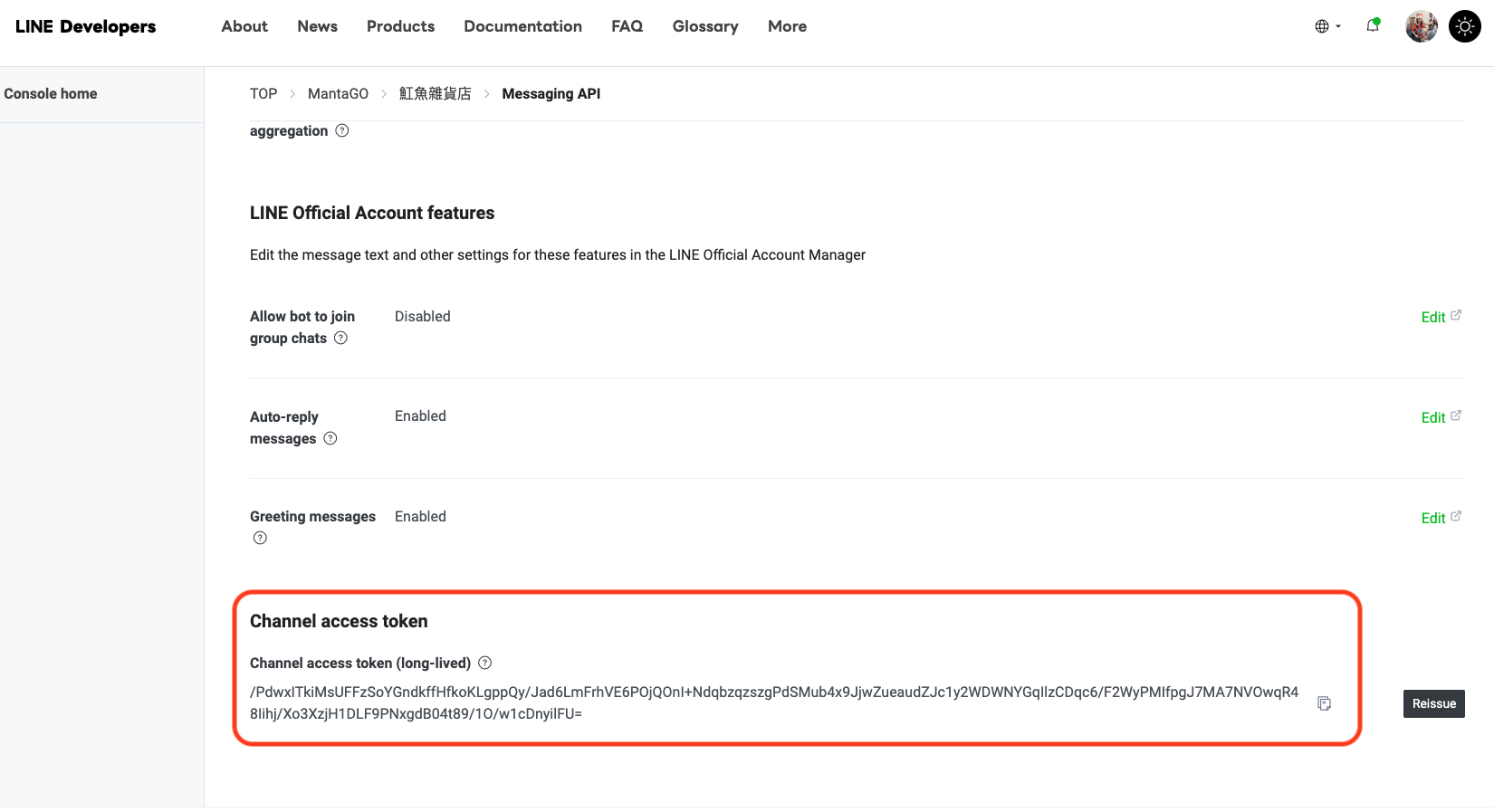This screenshot has height=812, width=1494.
Task: Navigate to MantaGO in breadcrumb
Action: click(x=338, y=93)
